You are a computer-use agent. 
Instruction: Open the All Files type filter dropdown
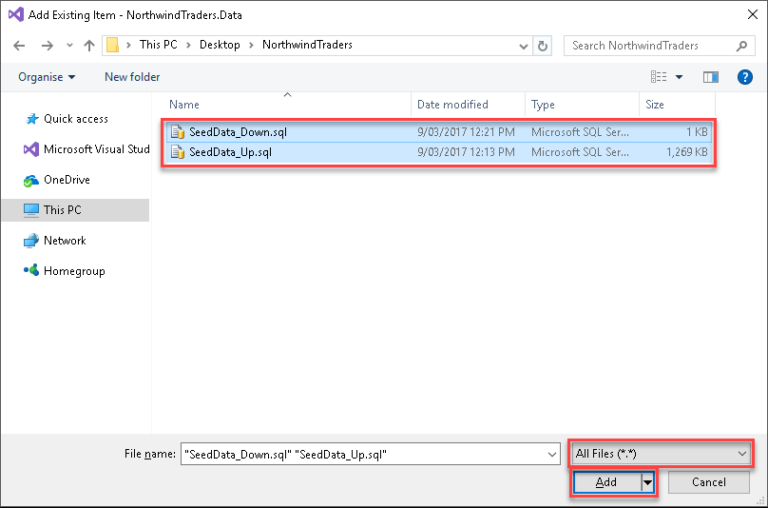[661, 454]
